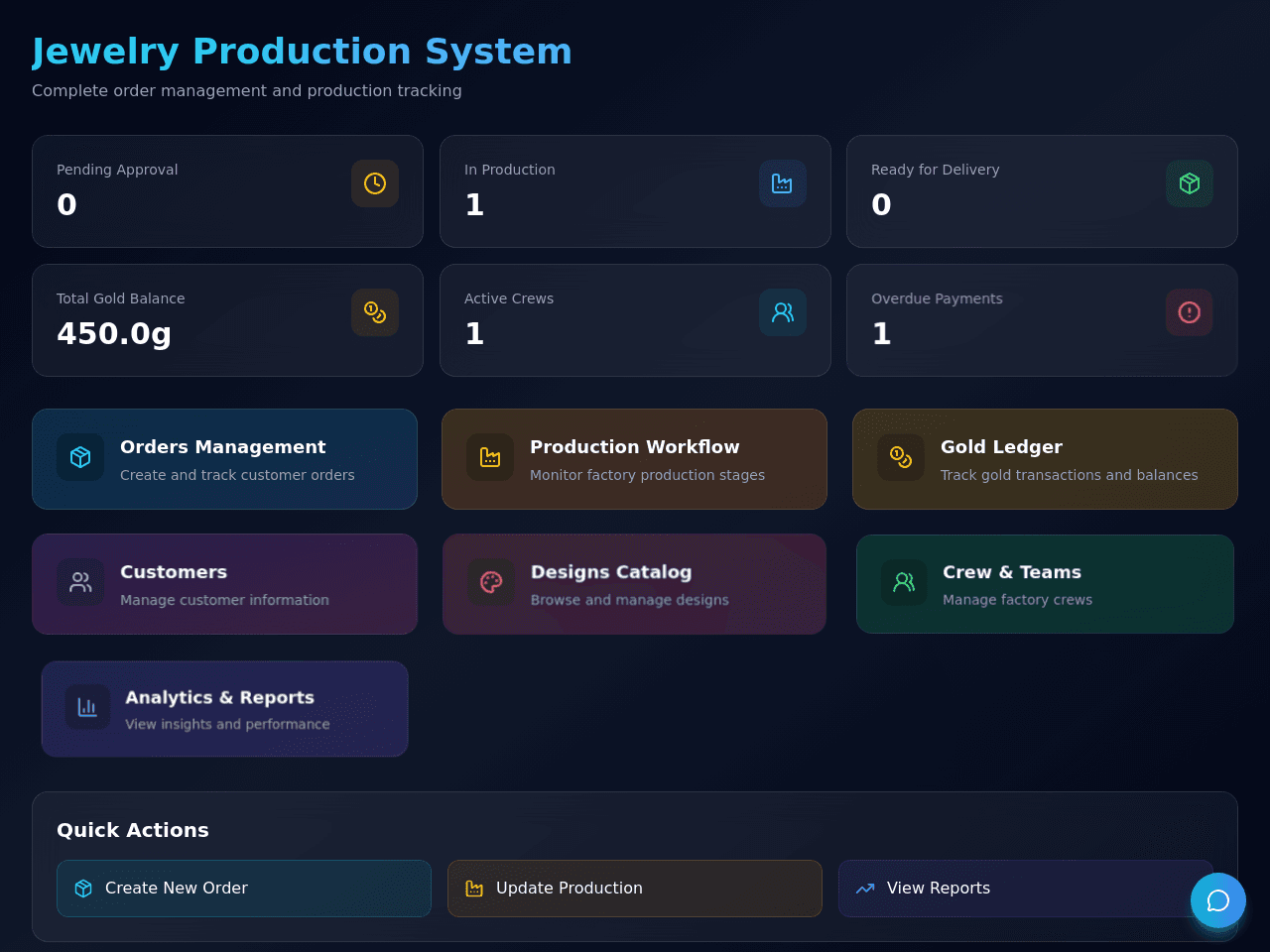
Task: Click the users icon in Customers tile
Action: point(80,582)
